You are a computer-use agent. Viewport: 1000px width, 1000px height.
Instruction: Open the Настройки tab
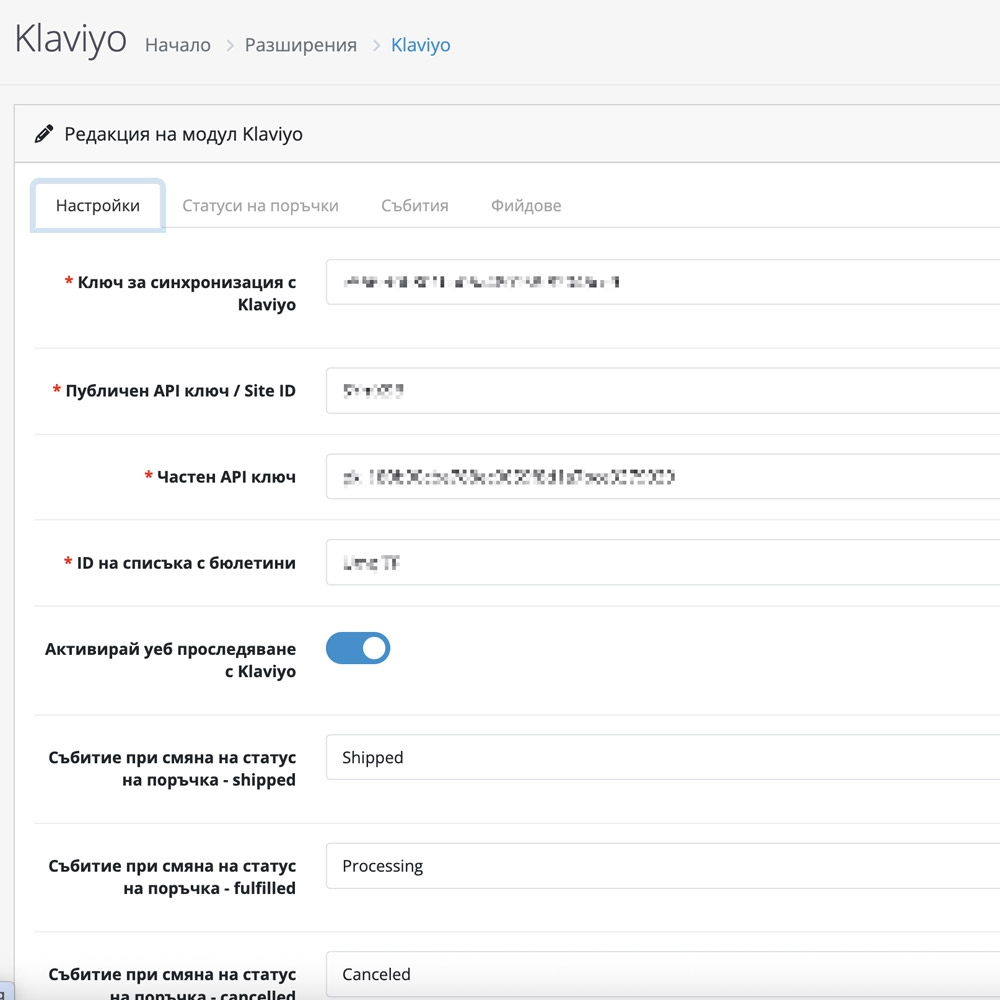[x=98, y=205]
